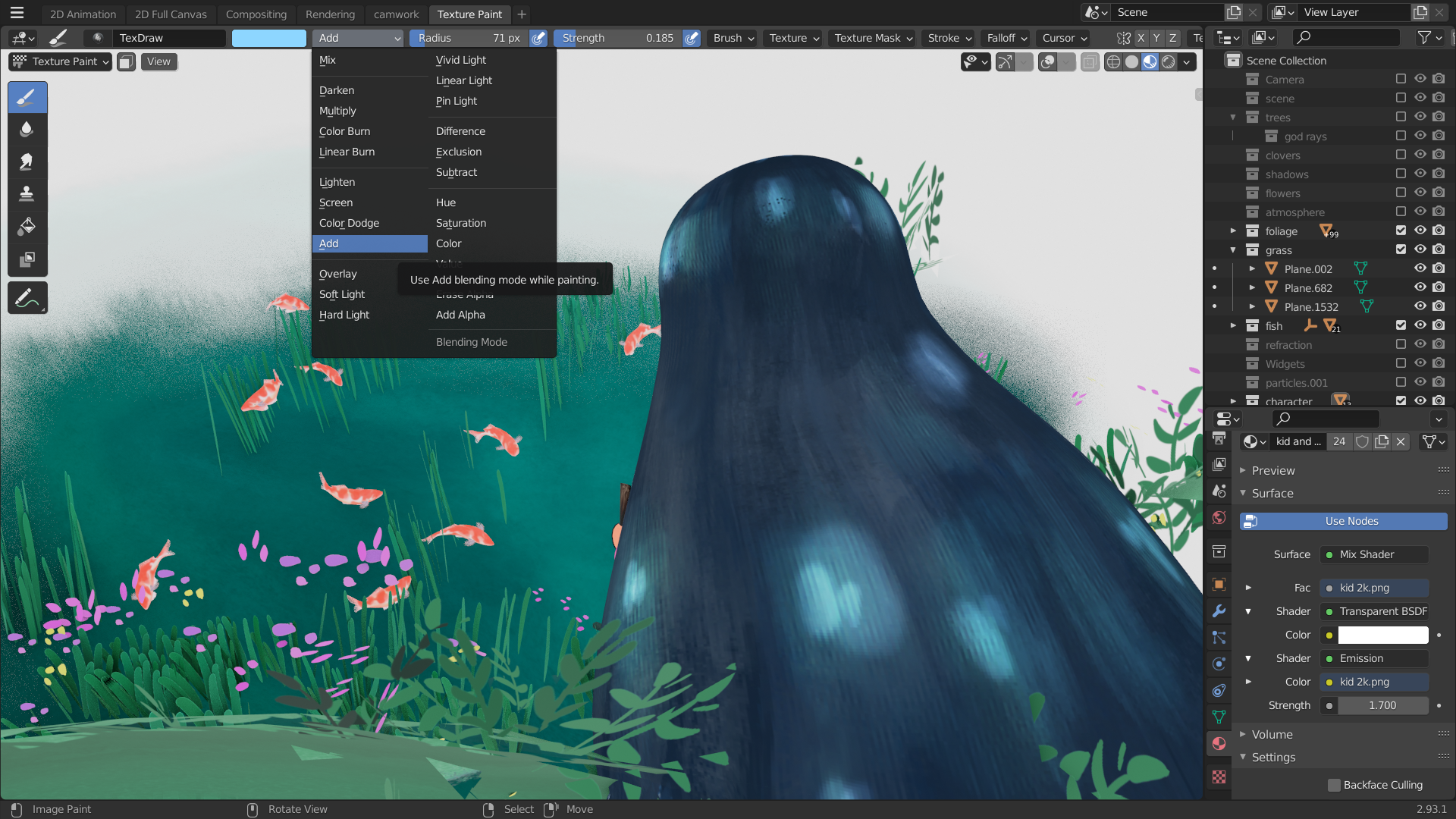Image resolution: width=1456 pixels, height=819 pixels.
Task: Open the Material properties tab
Action: tap(1219, 743)
